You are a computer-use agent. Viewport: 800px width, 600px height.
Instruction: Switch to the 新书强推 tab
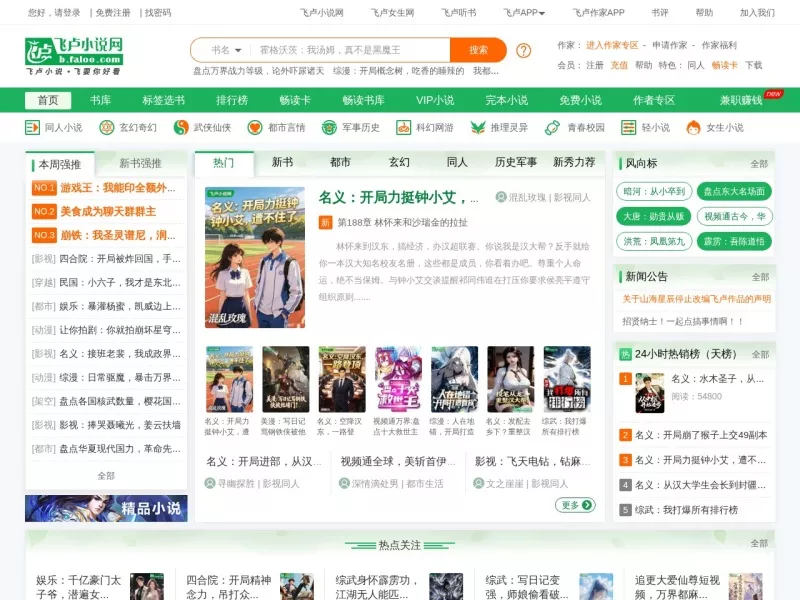point(140,163)
